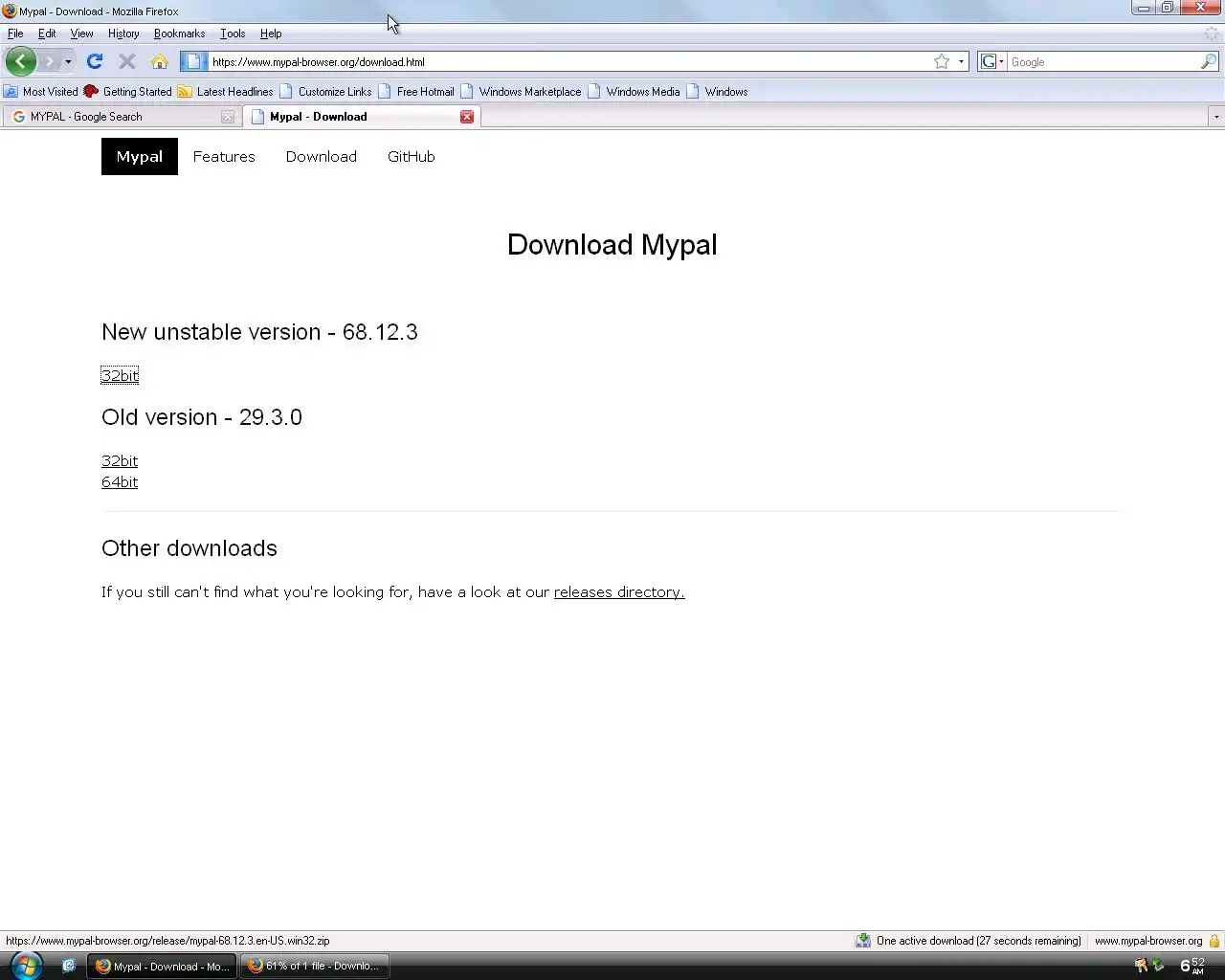Open the Windows Media bookmark
1225x980 pixels.
634,92
